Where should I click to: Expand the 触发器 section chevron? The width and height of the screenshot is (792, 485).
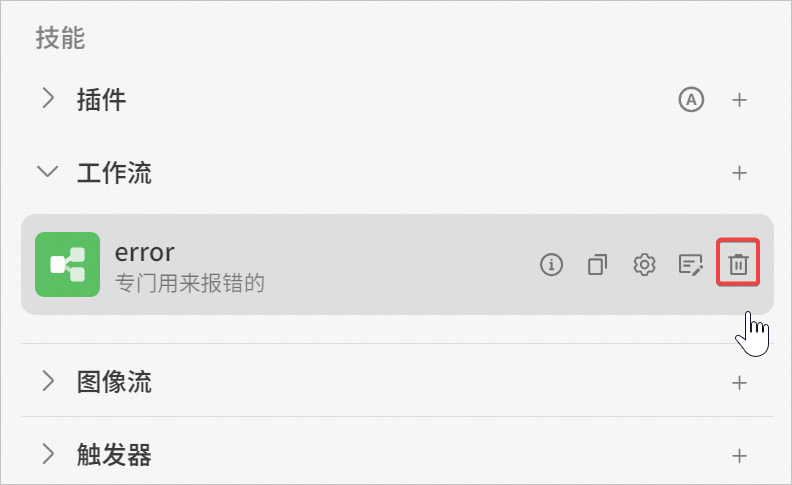[x=48, y=454]
